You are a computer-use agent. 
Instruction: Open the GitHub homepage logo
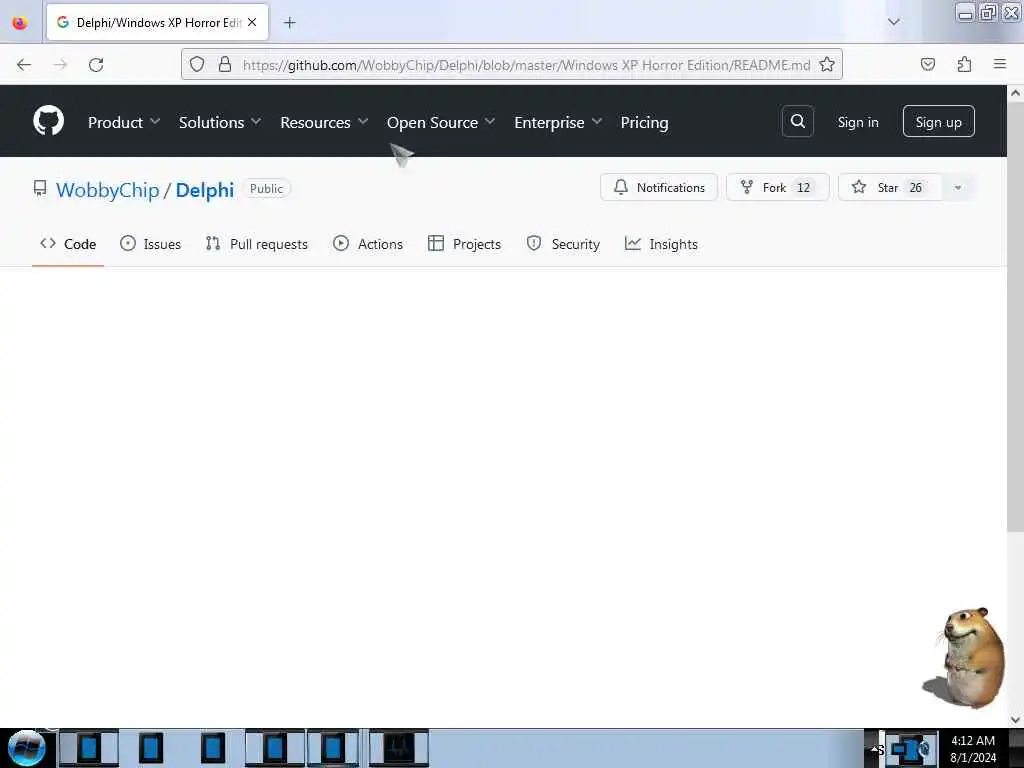pos(48,121)
